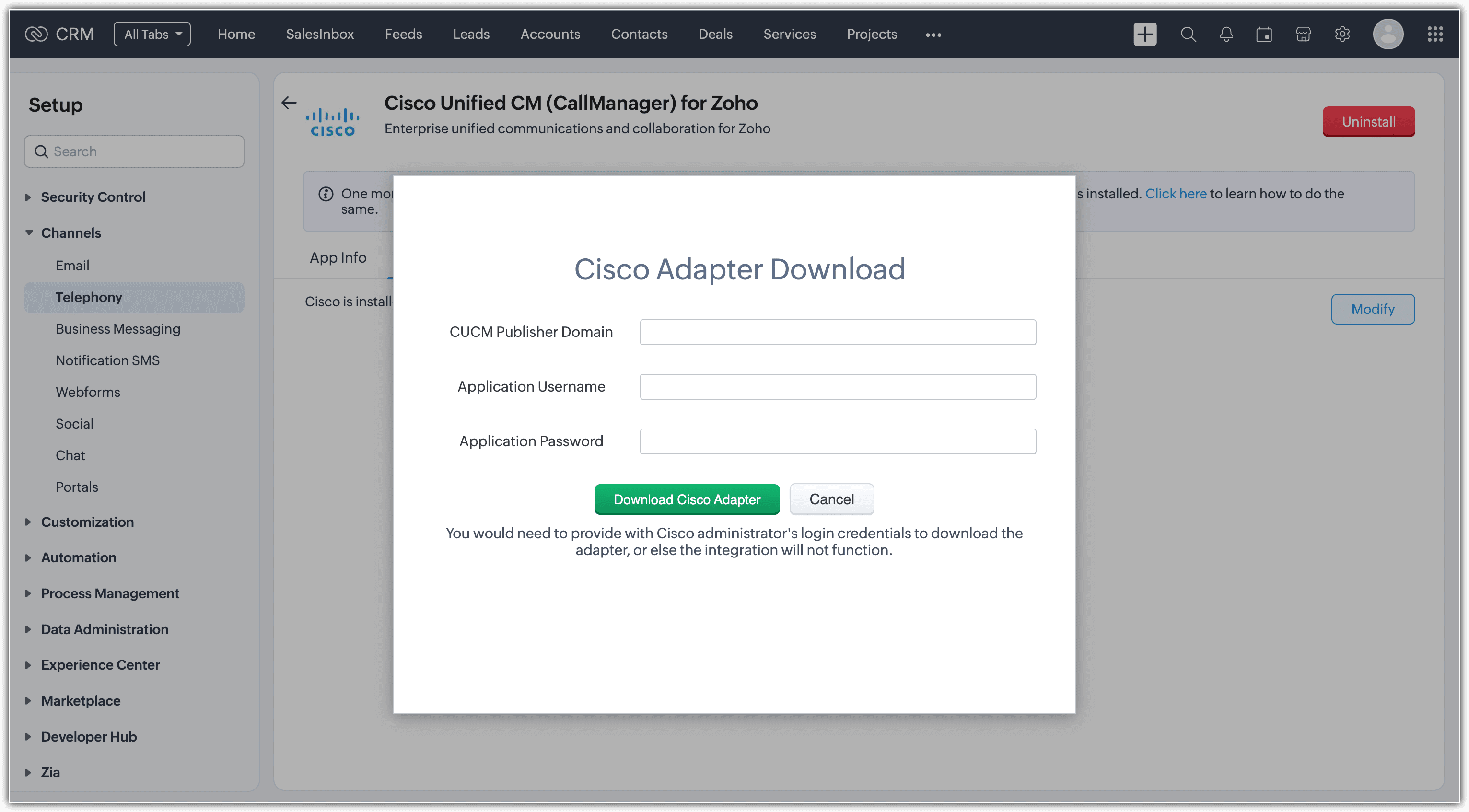Screen dimensions: 1469x812
Task: Open the notifications bell icon
Action: click(x=1226, y=34)
